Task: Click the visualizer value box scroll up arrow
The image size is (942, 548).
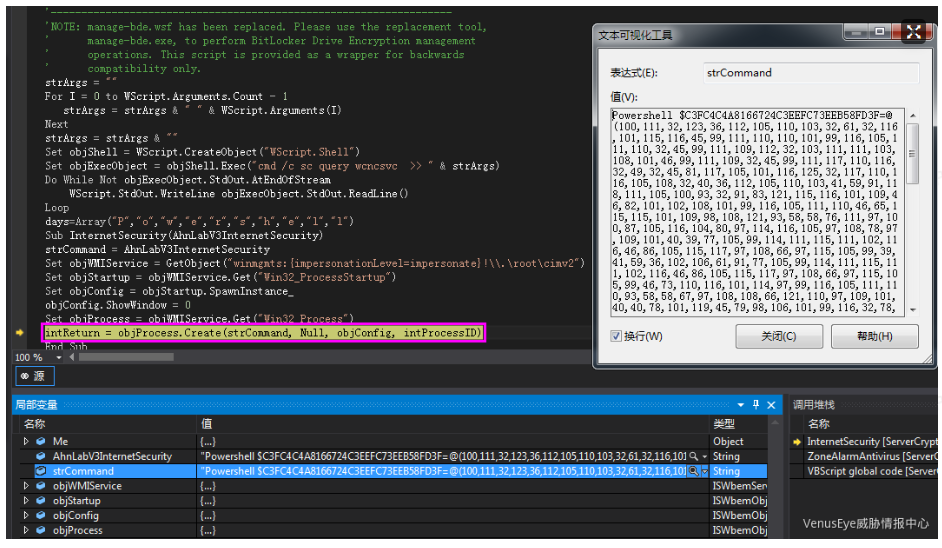Action: click(913, 115)
